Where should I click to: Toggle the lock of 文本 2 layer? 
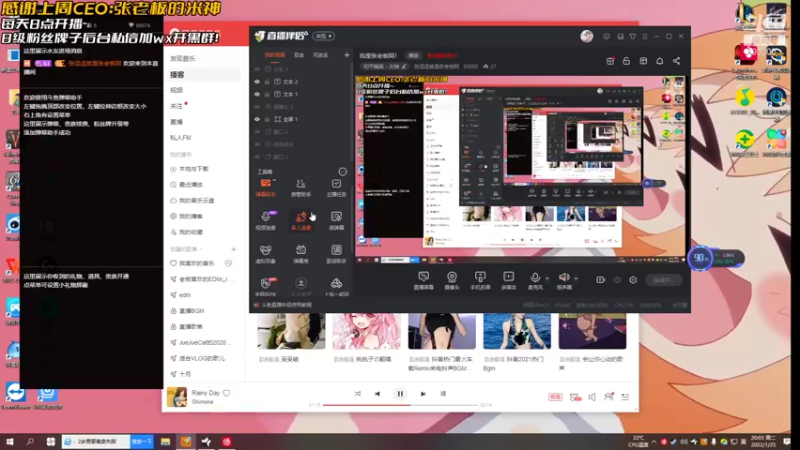267,82
